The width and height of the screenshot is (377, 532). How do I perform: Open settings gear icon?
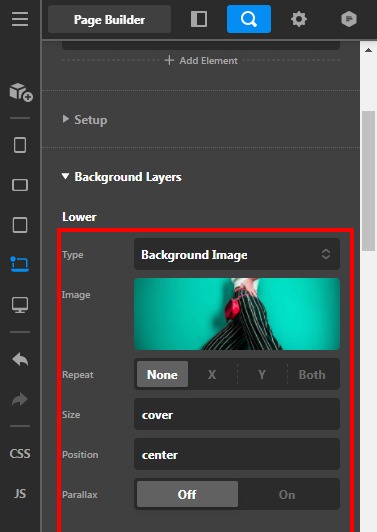point(299,19)
